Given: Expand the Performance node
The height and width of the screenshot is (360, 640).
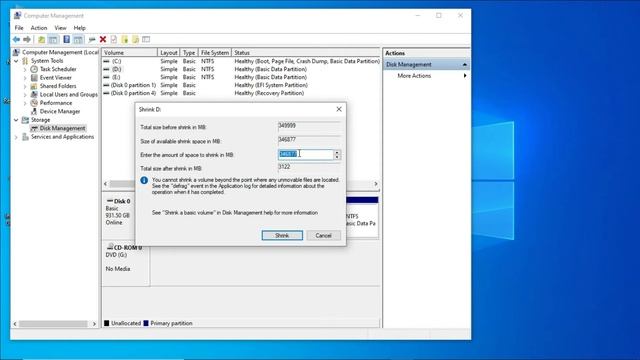Looking at the screenshot, I should 25,103.
